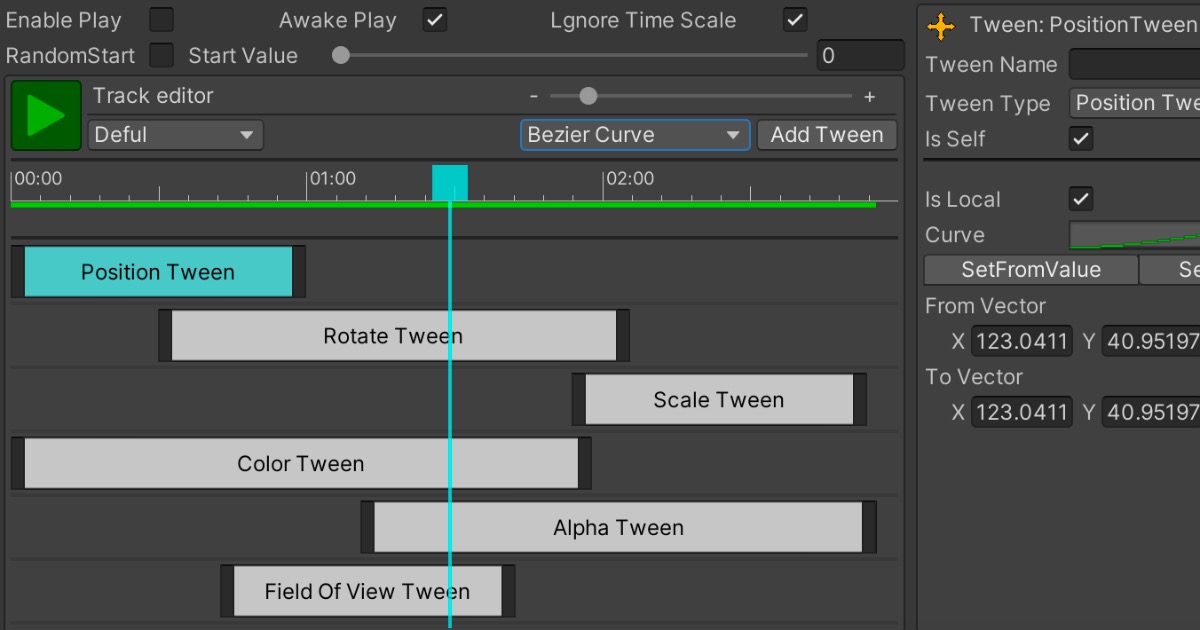The width and height of the screenshot is (1200, 630).
Task: Click the Start Value slider handle
Action: pos(340,56)
